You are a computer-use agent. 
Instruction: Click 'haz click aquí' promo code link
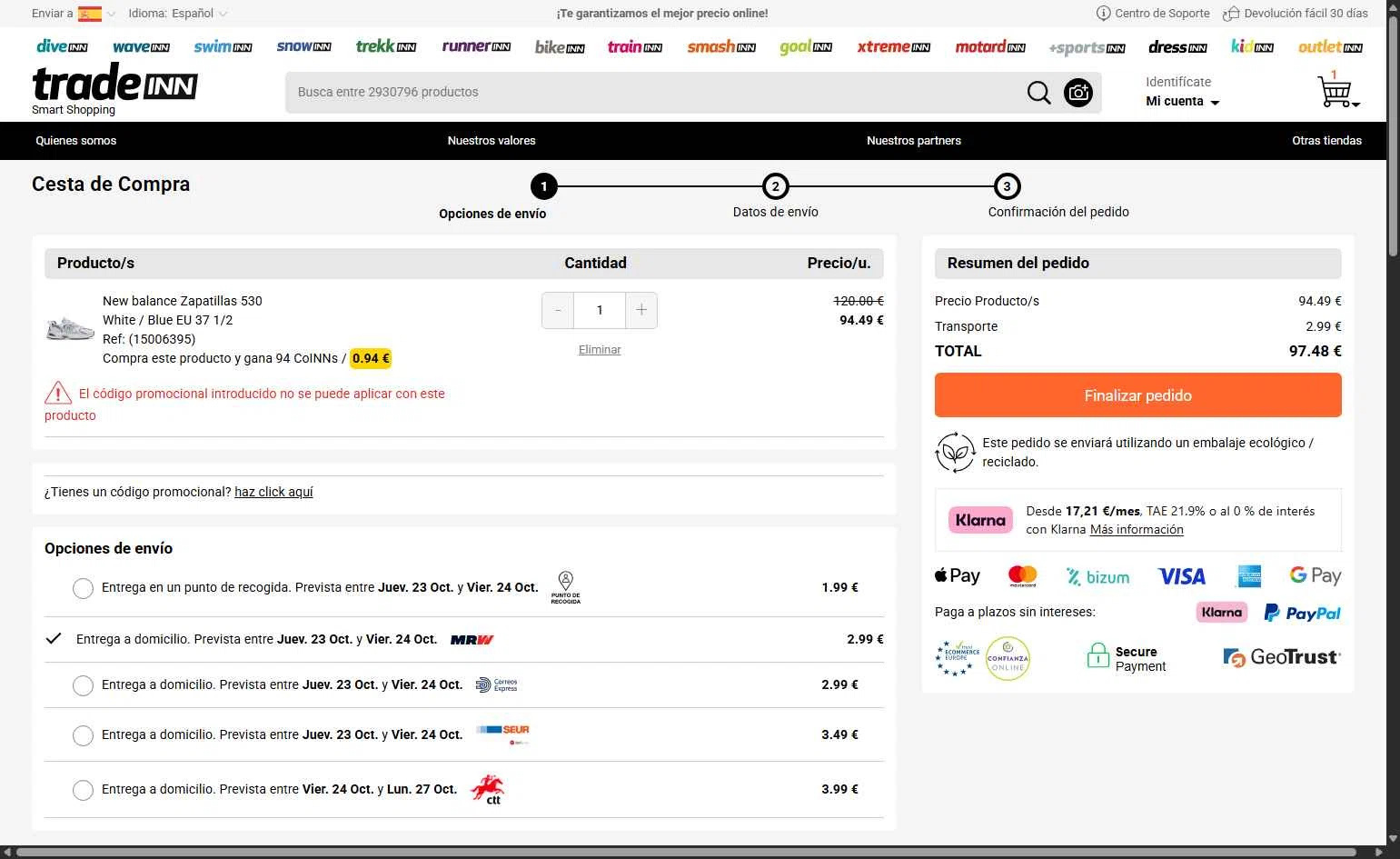tap(273, 492)
